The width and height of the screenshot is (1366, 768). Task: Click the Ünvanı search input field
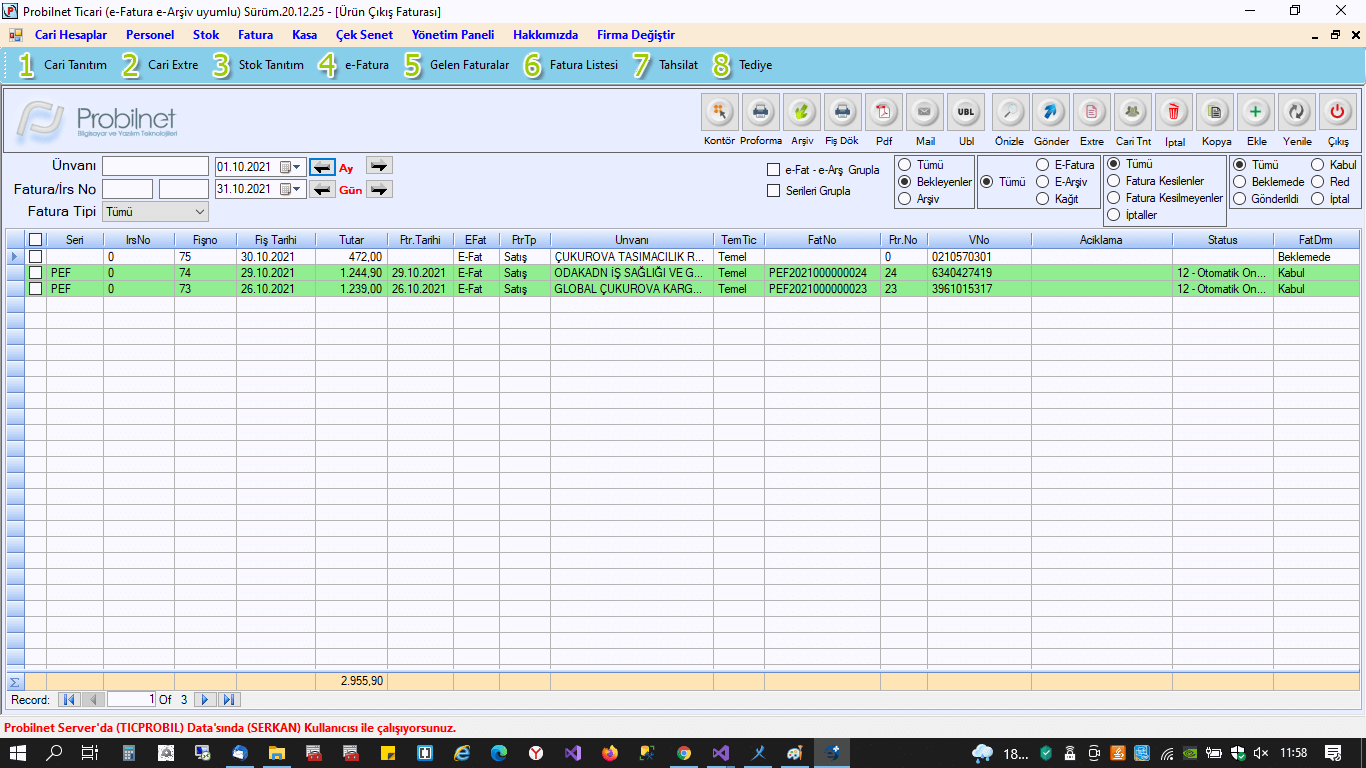point(155,167)
